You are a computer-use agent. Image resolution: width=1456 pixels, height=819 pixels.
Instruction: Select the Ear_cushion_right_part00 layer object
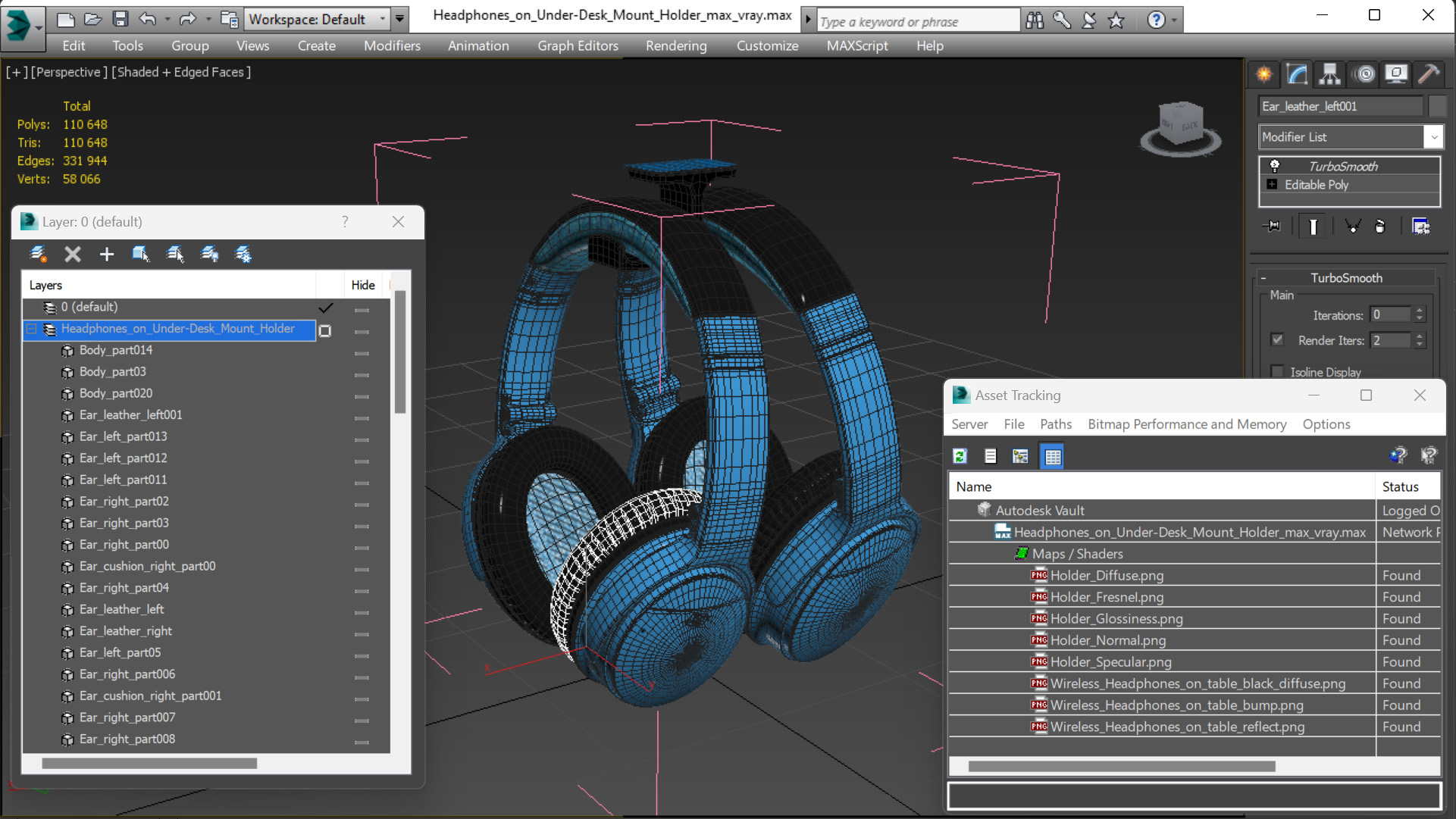point(147,566)
